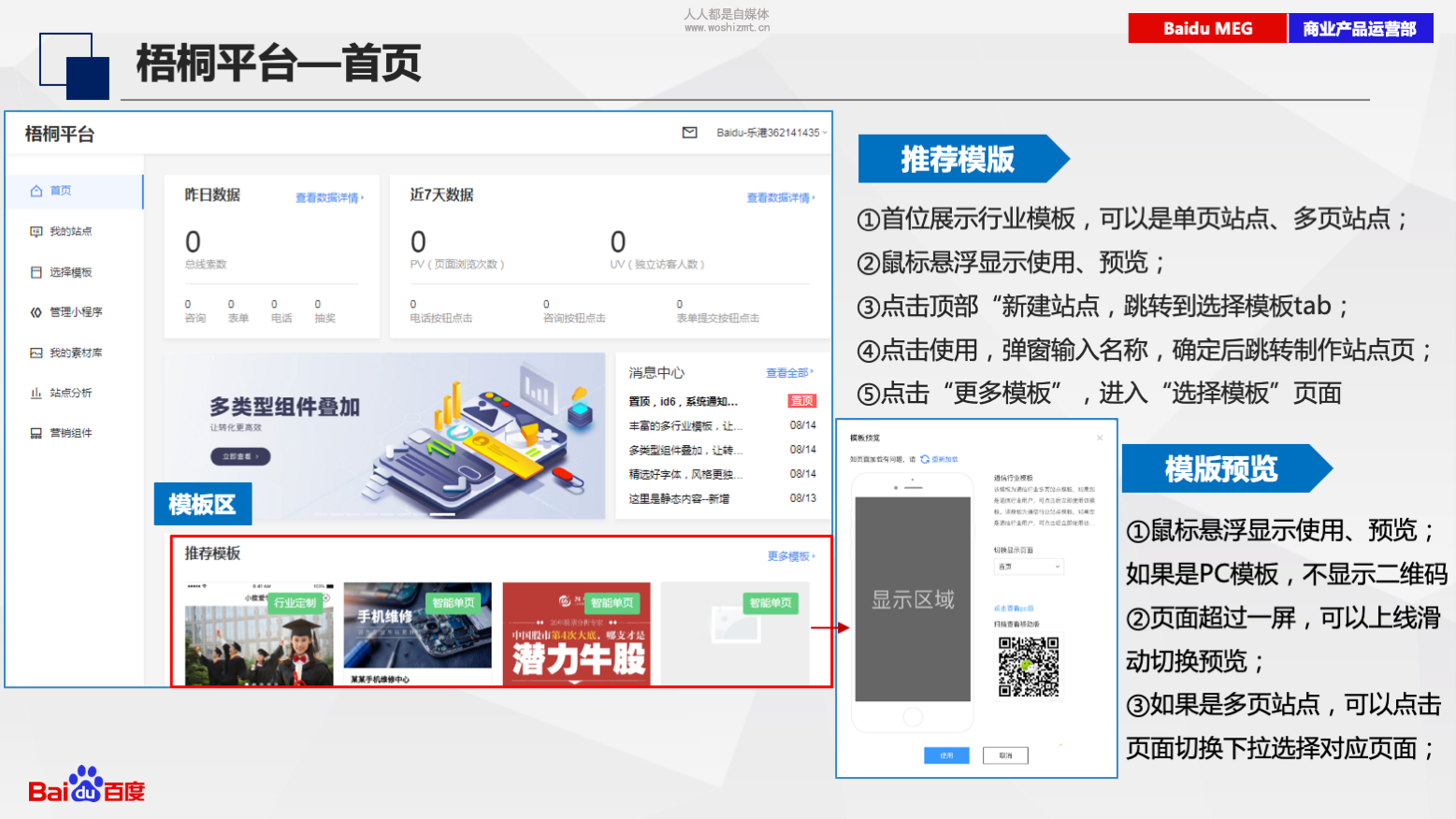Click the home icon for 首页

(x=36, y=191)
